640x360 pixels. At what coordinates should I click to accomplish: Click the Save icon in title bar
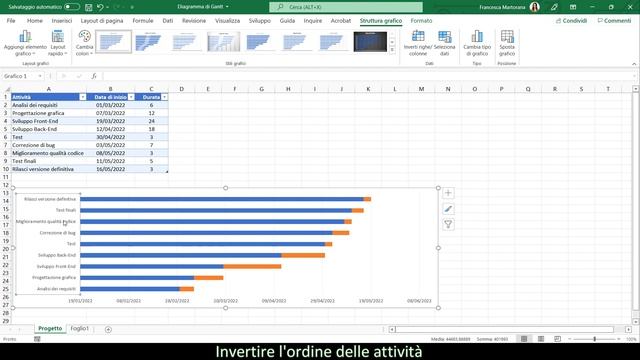click(89, 7)
